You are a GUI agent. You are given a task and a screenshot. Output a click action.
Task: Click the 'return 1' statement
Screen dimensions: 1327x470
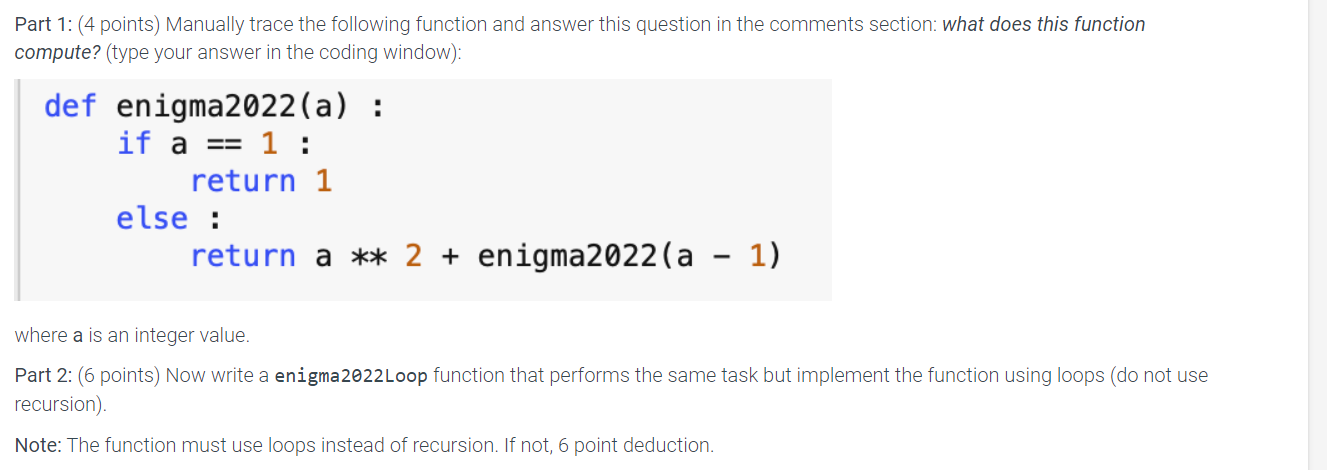pos(261,182)
